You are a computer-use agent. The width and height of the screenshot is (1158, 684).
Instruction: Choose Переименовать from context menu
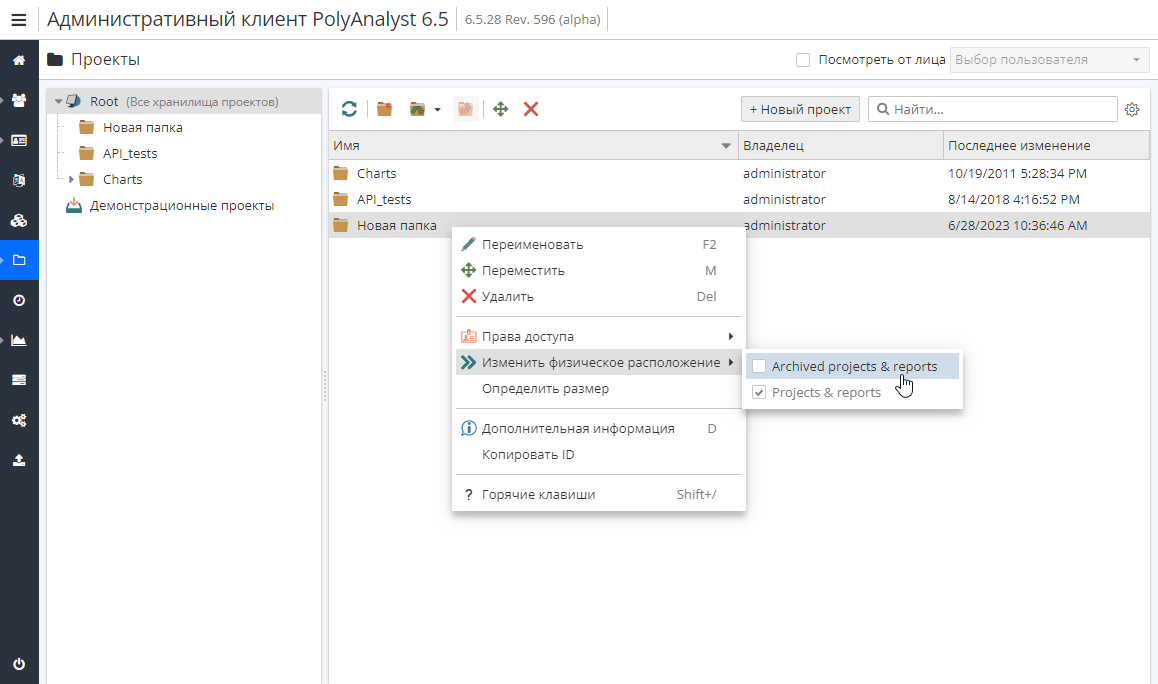[x=599, y=244]
